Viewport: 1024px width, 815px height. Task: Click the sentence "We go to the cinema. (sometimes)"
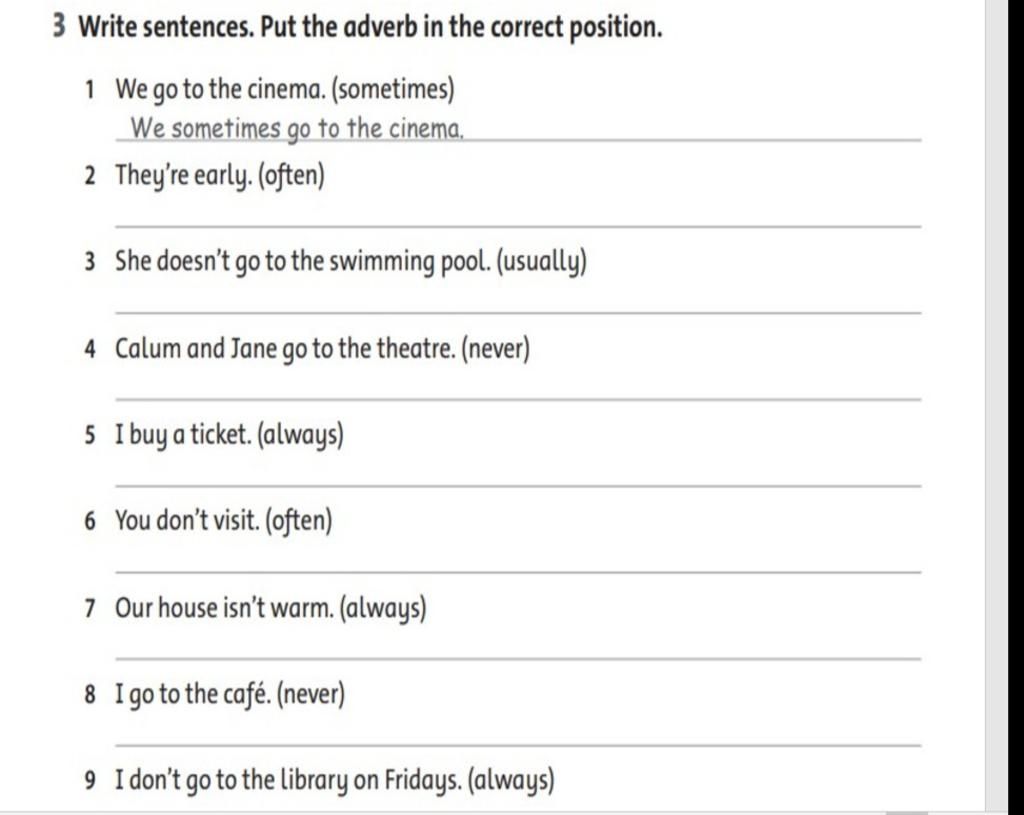[285, 89]
